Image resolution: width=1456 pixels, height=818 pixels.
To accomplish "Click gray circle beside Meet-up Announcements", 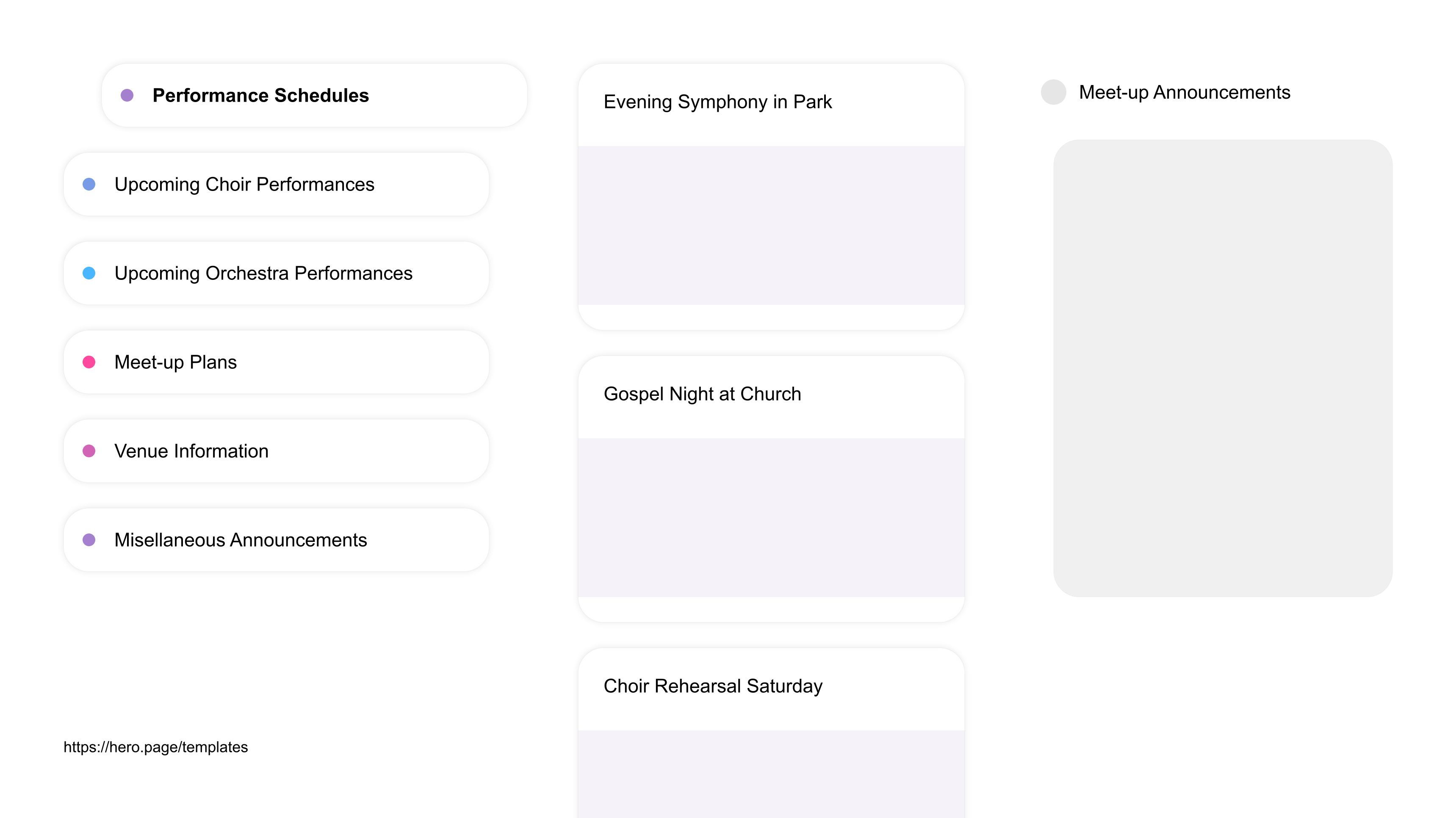I will tap(1054, 92).
